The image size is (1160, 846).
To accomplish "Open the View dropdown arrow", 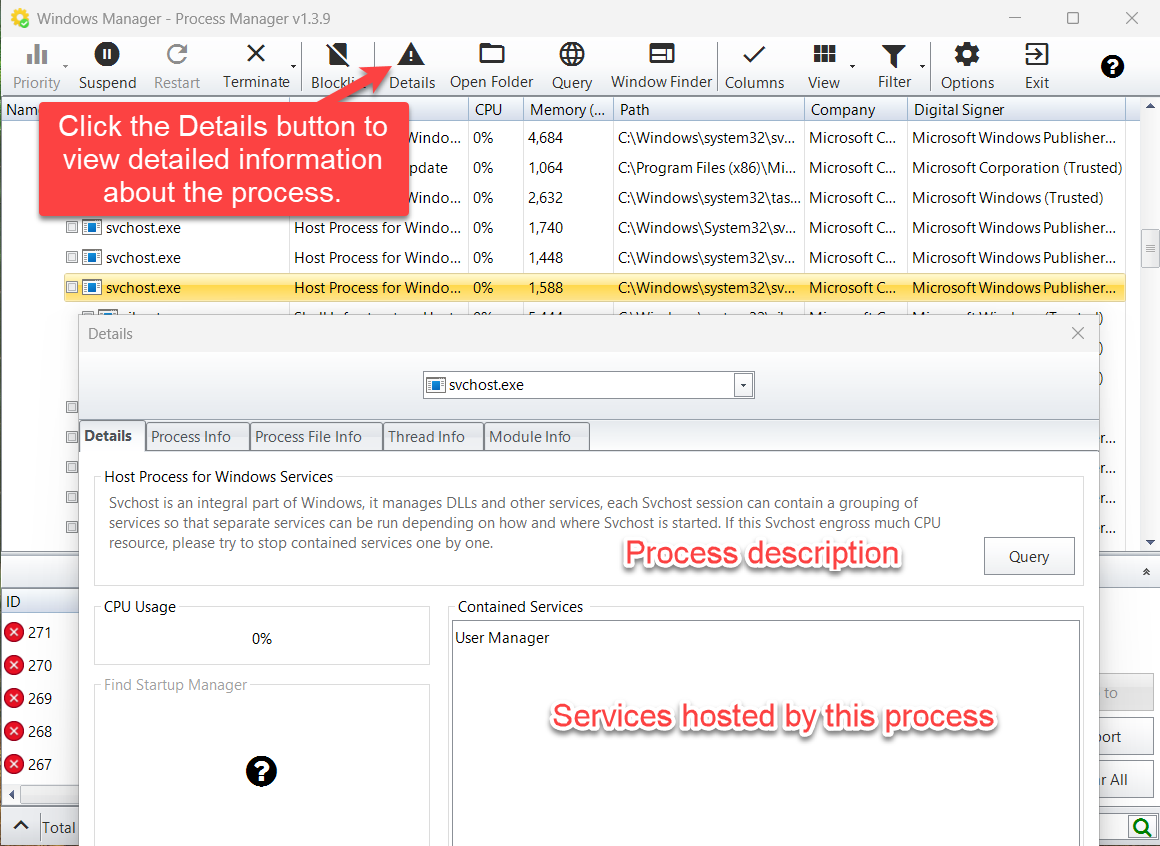I will 852,67.
